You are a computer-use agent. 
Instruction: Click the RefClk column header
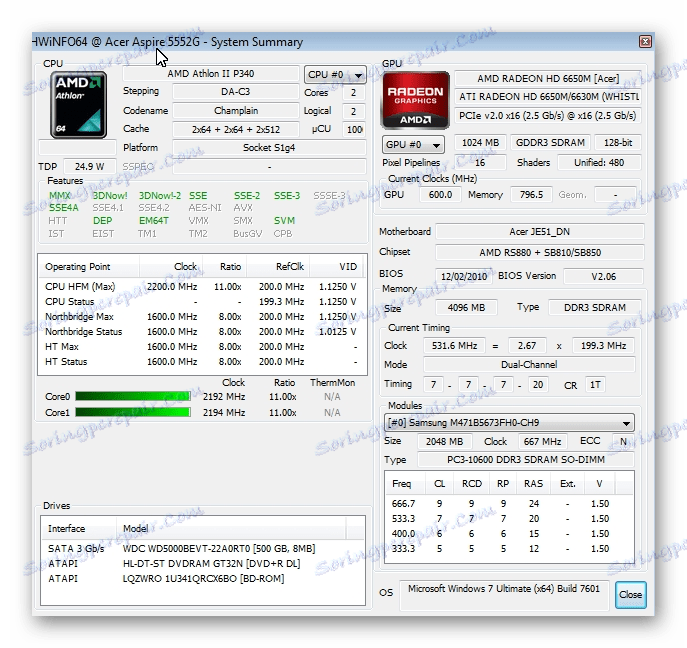[x=278, y=267]
